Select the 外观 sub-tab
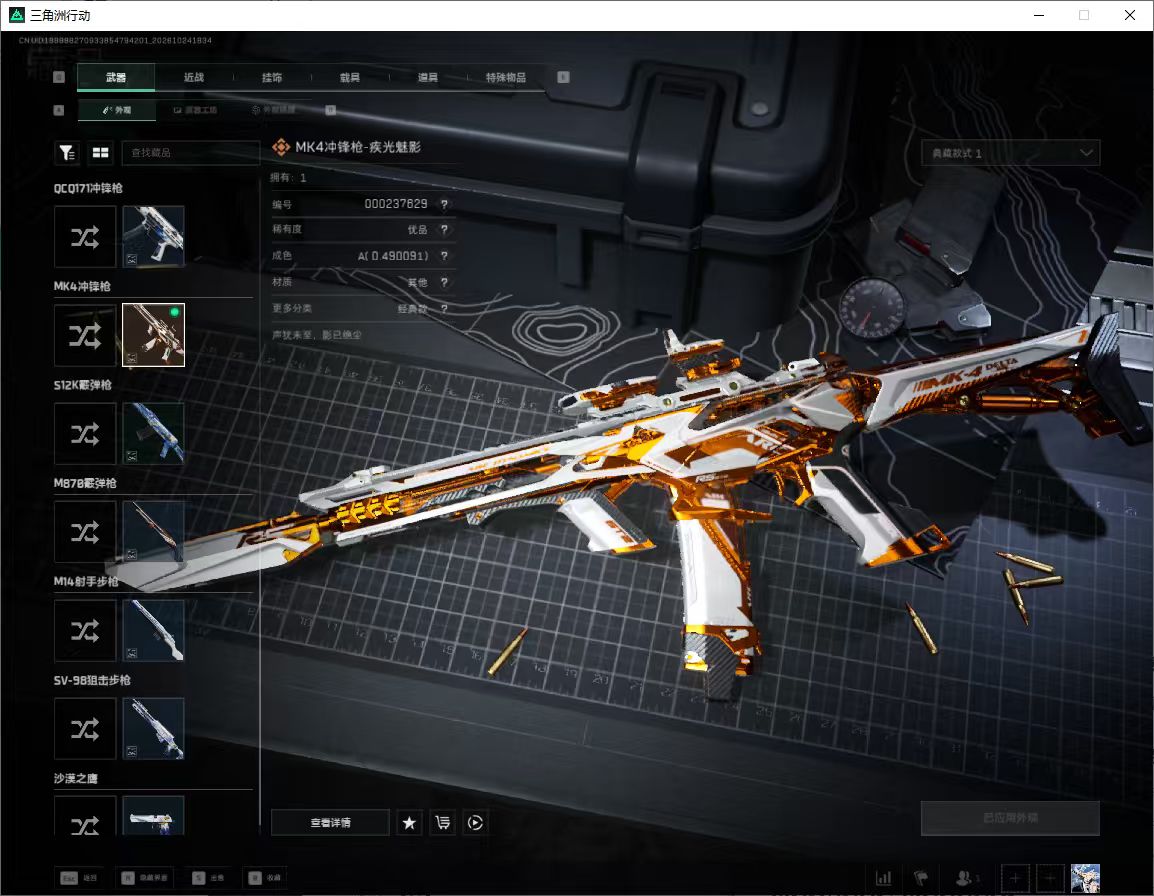The image size is (1154, 896). (116, 110)
